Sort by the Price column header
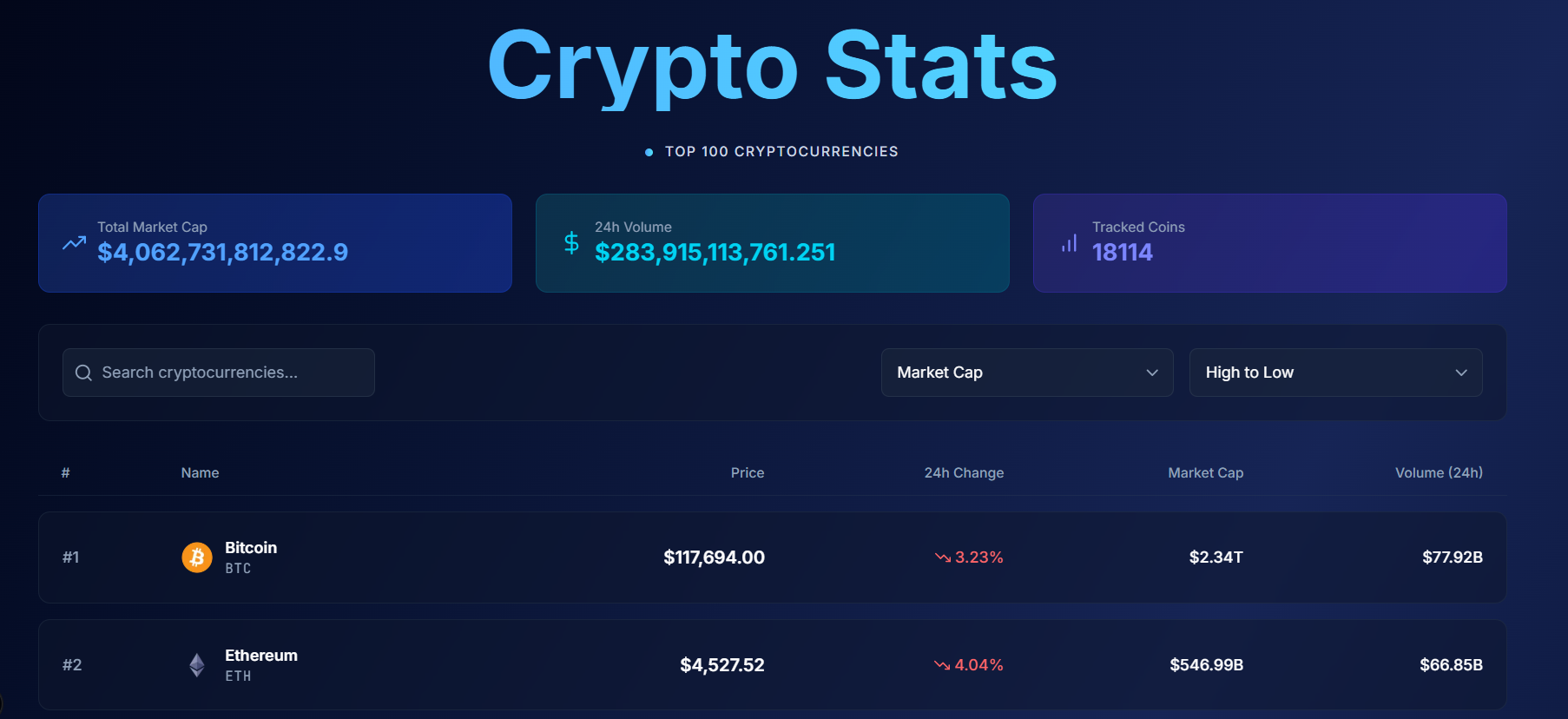The height and width of the screenshot is (719, 1568). coord(747,472)
